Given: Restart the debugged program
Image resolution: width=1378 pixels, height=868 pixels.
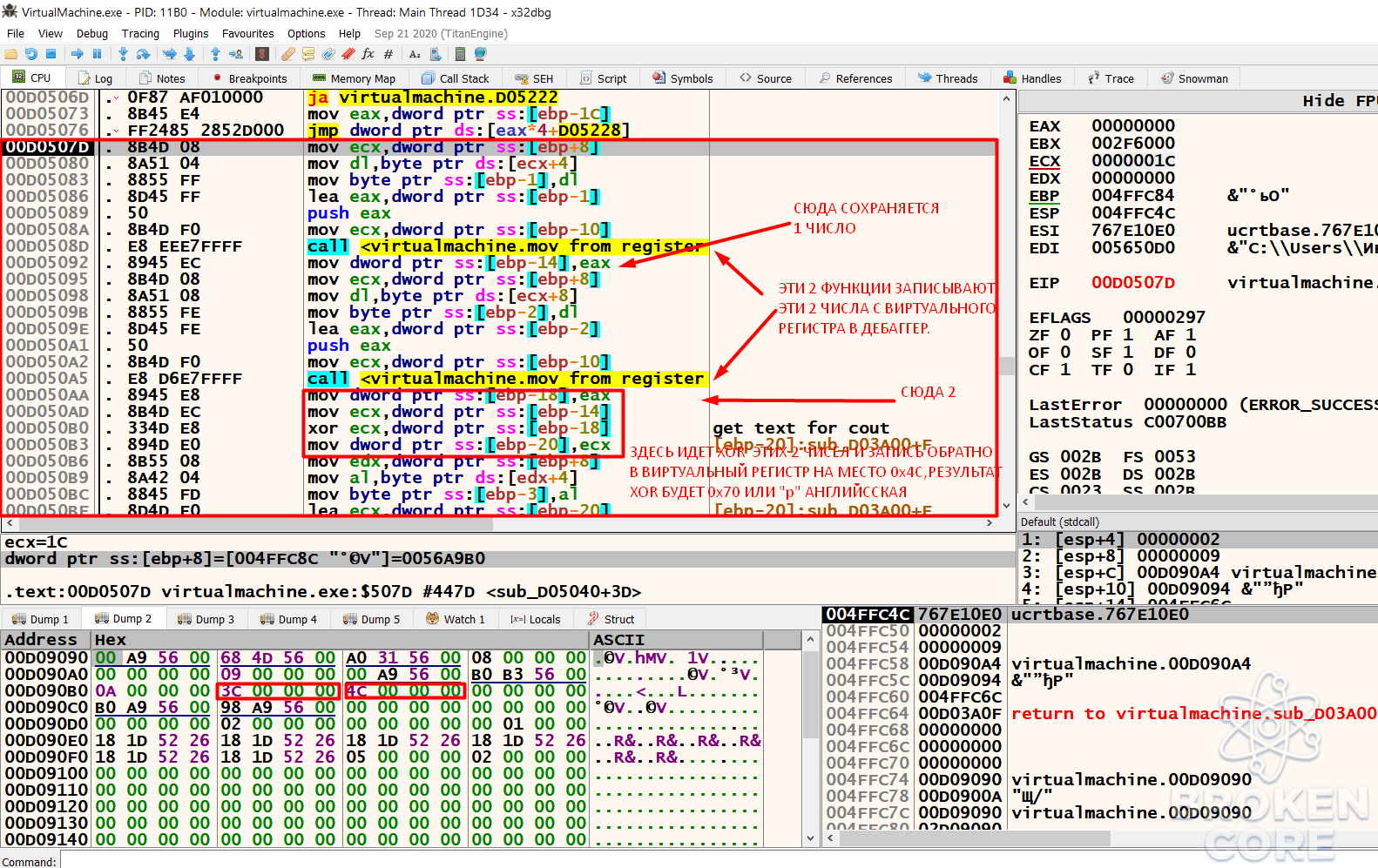Looking at the screenshot, I should click(31, 54).
